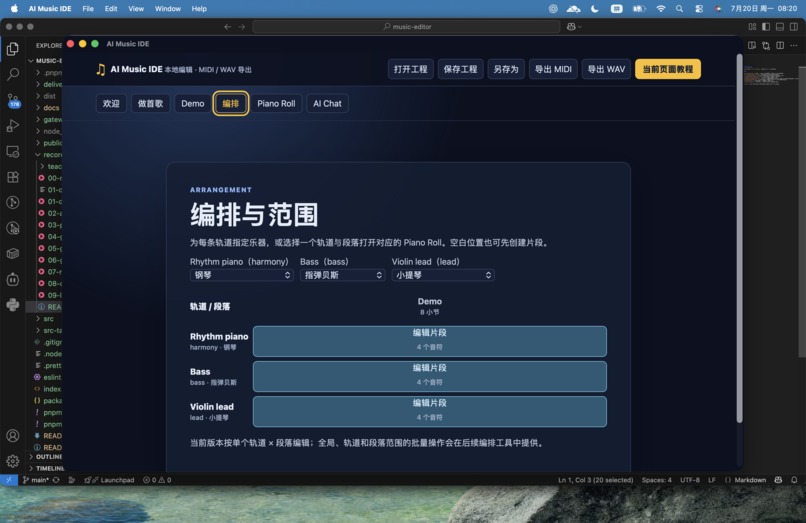Click the 保存工程 button
The width and height of the screenshot is (806, 523).
tap(460, 69)
